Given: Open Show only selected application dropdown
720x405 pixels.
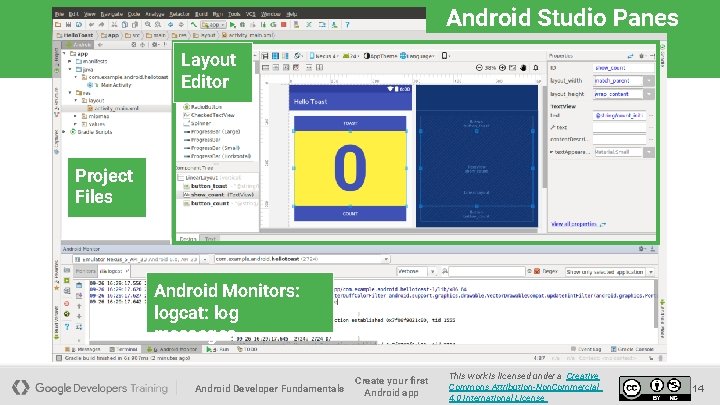Looking at the screenshot, I should (609, 272).
